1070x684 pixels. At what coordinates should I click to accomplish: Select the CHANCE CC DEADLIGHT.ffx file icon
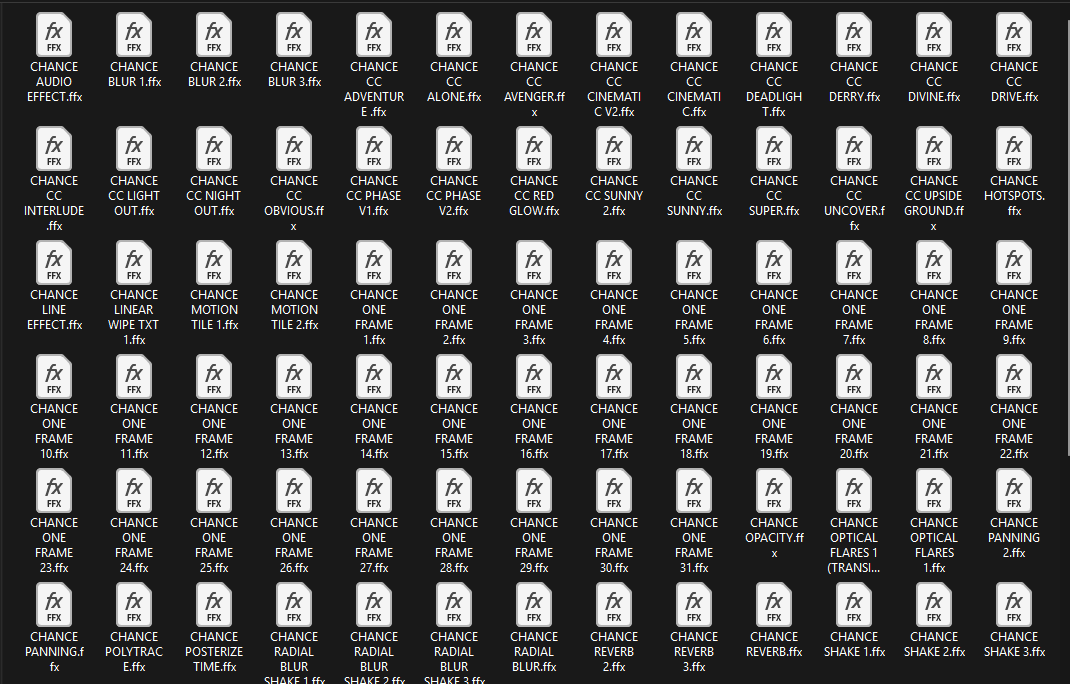click(774, 34)
